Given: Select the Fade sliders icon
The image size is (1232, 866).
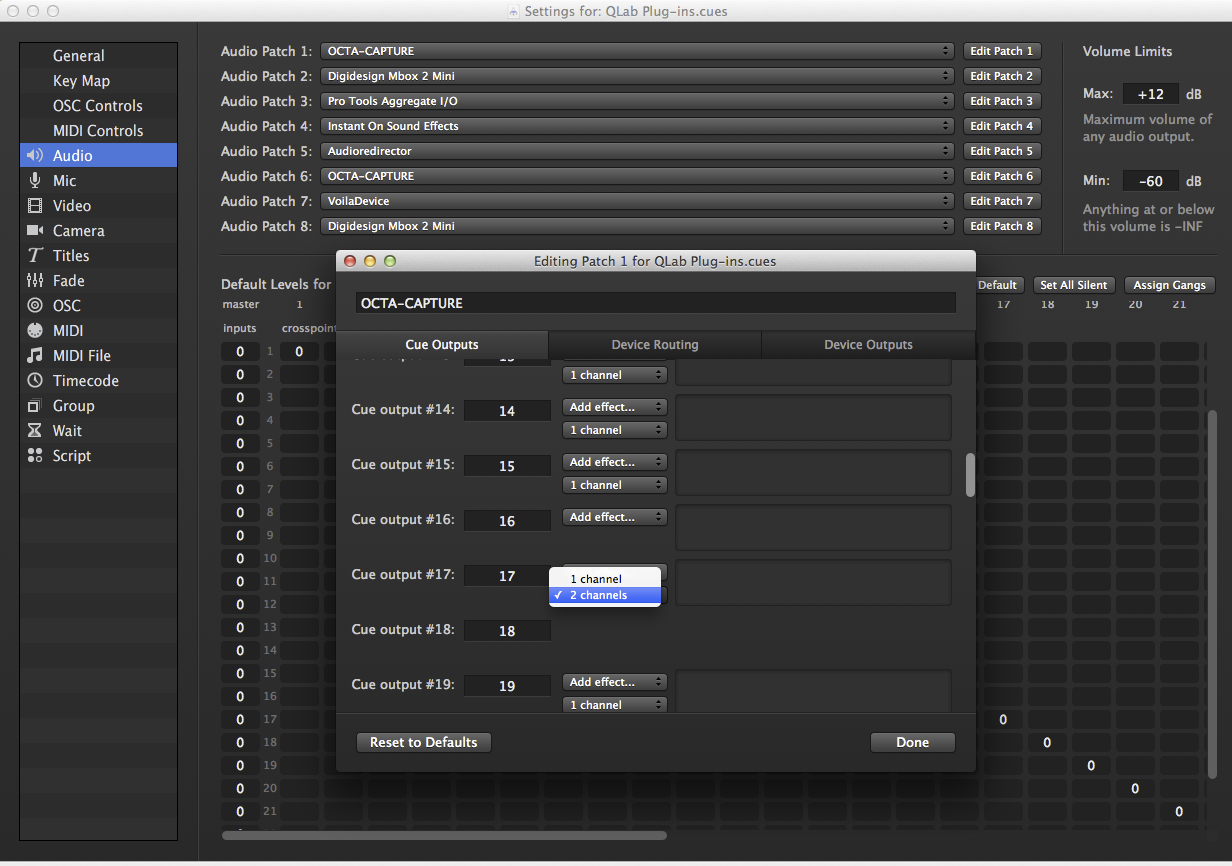Looking at the screenshot, I should coord(35,281).
